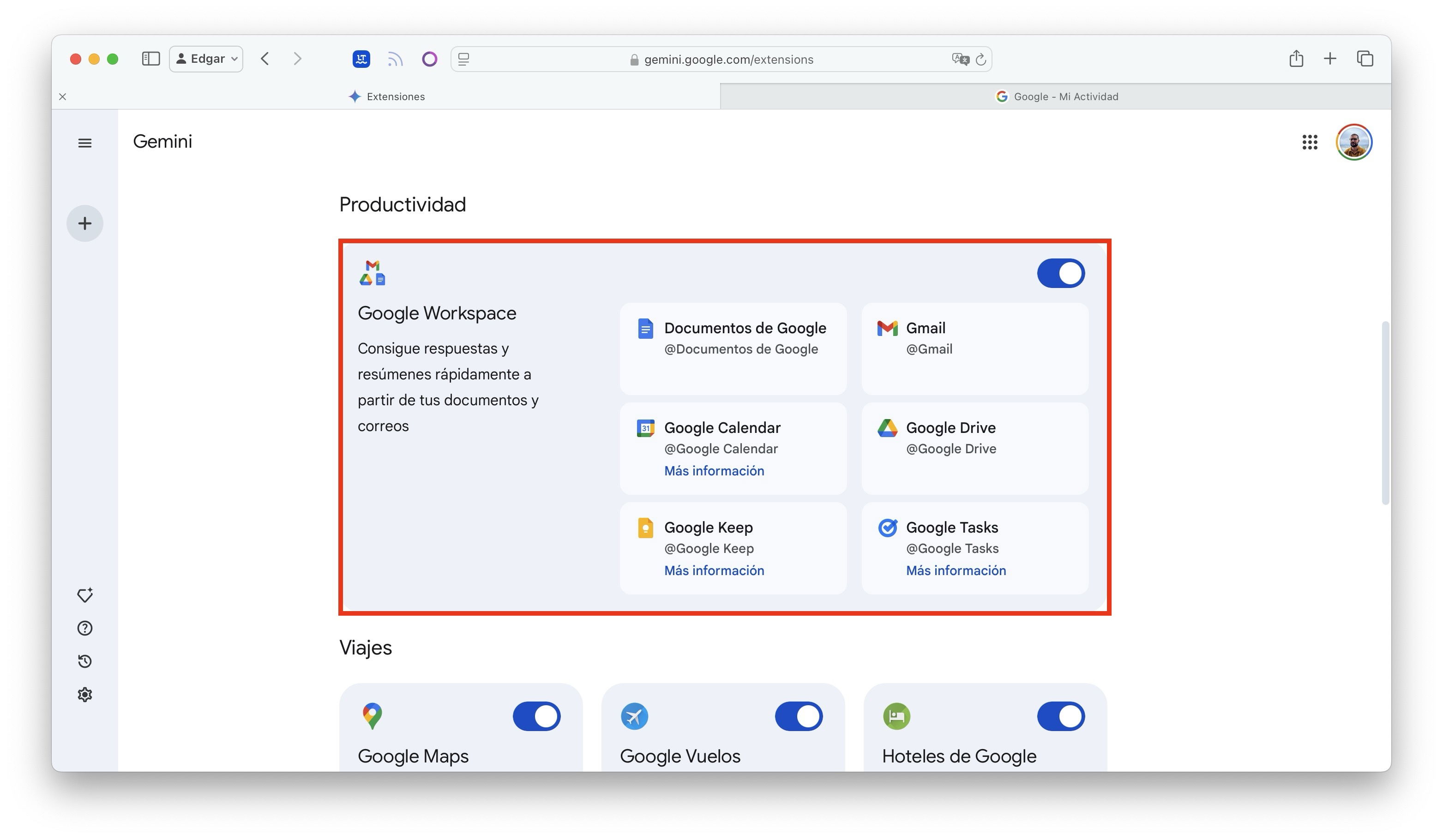Viewport: 1443px width, 840px height.
Task: Click the Google Workspace title text
Action: 437,313
